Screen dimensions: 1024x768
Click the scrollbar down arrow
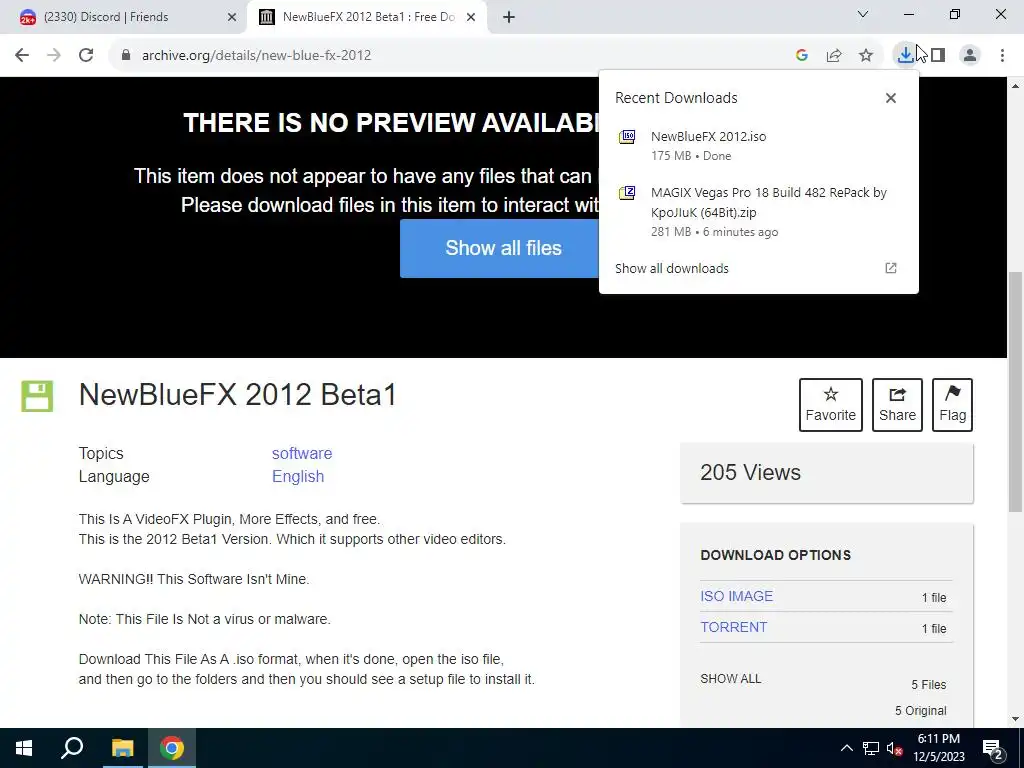click(1016, 719)
